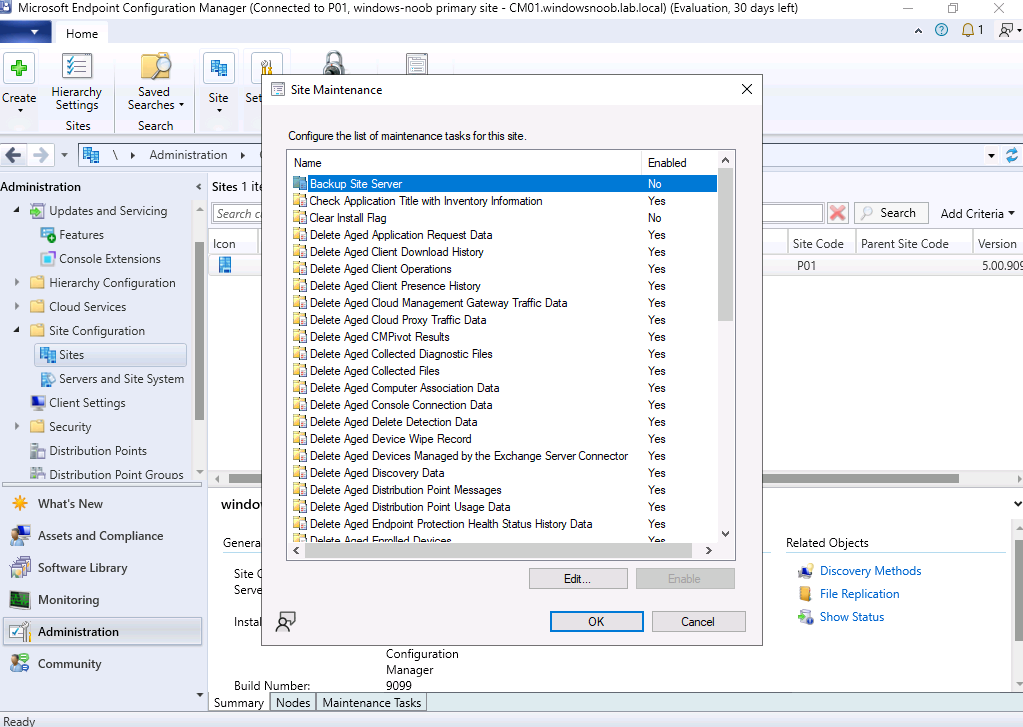Click the Site Code column header

(x=821, y=243)
